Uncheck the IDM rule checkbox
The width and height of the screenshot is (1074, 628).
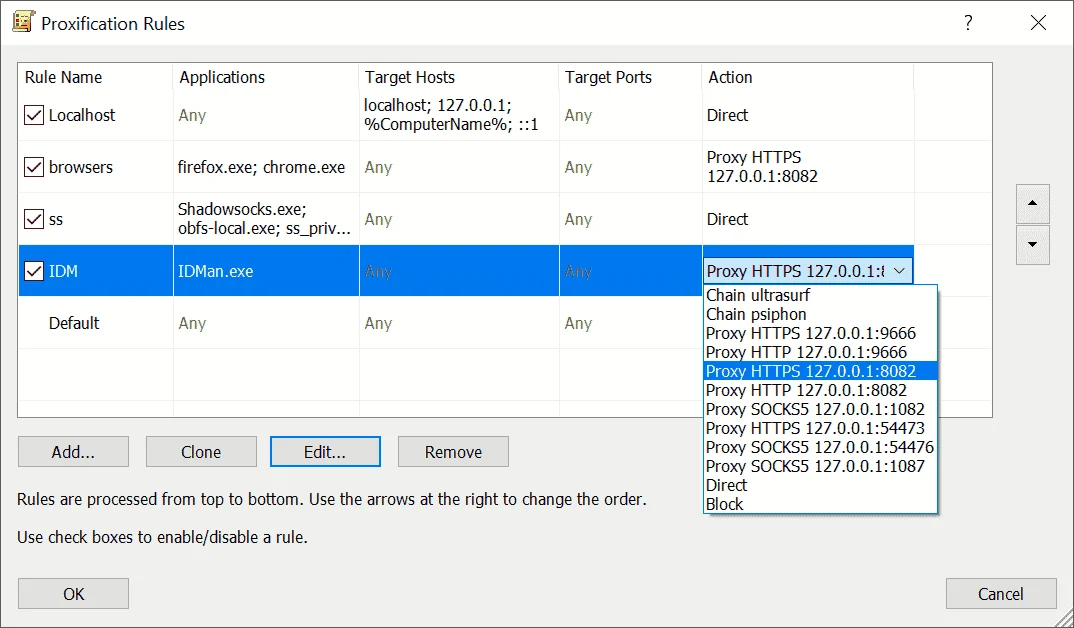coord(34,271)
